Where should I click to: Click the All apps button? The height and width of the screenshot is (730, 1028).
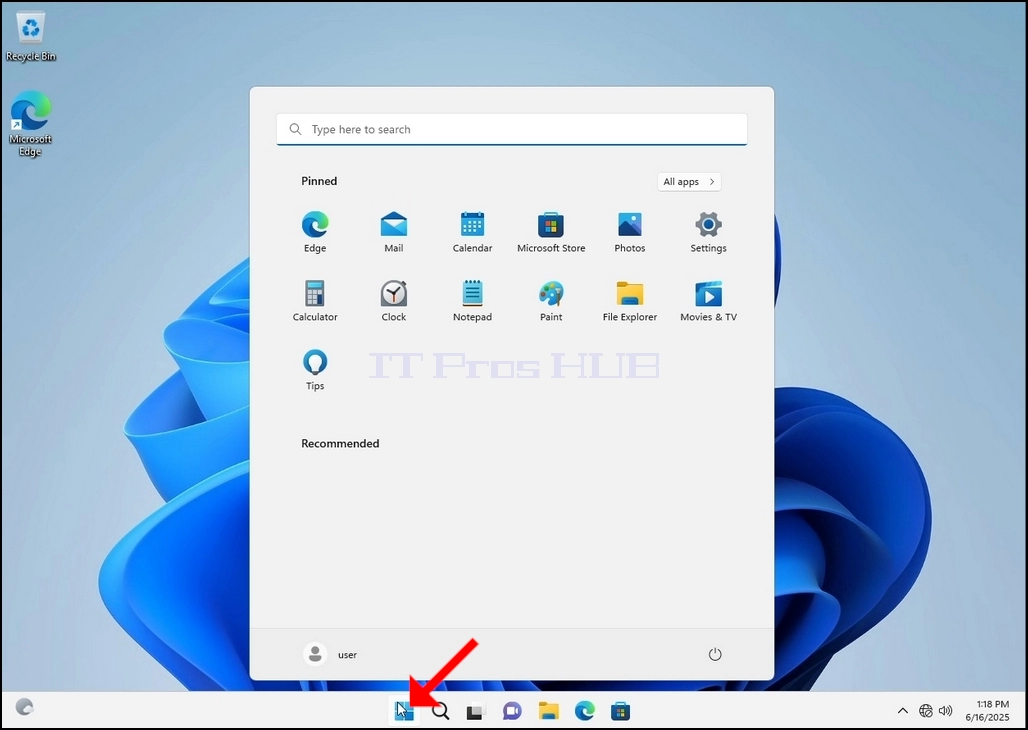pyautogui.click(x=689, y=182)
